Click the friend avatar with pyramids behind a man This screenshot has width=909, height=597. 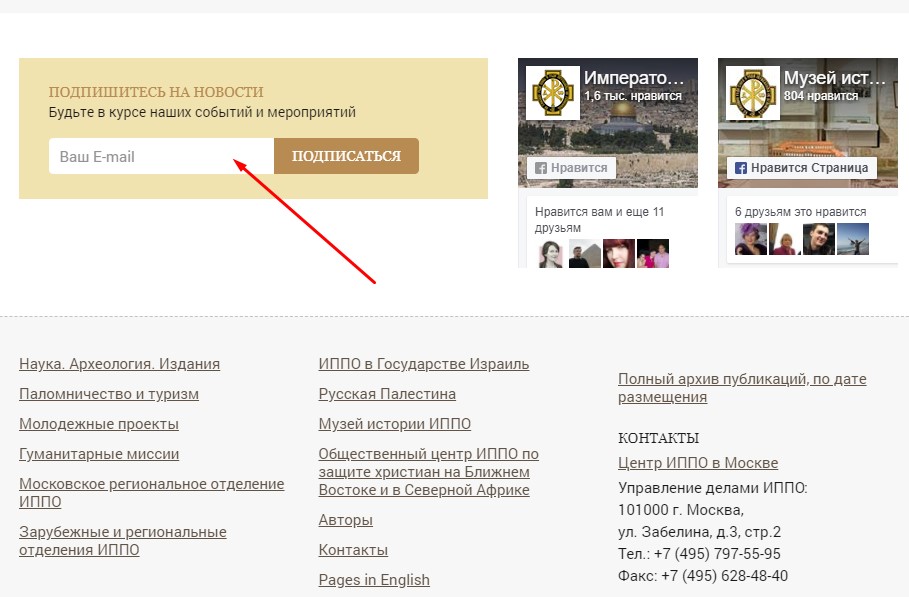coord(585,254)
